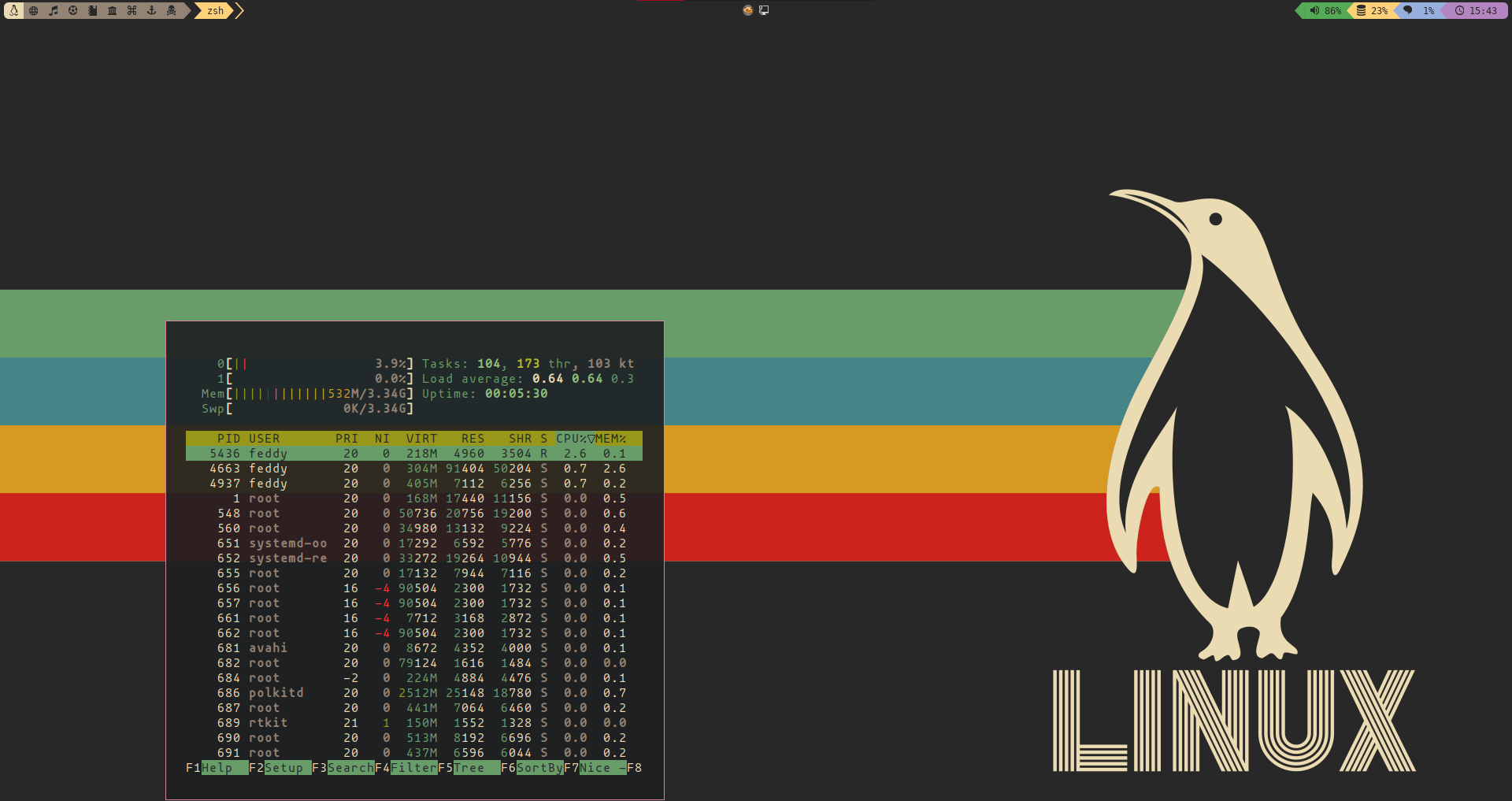Click F4 Filter in htop footer

(x=406, y=768)
